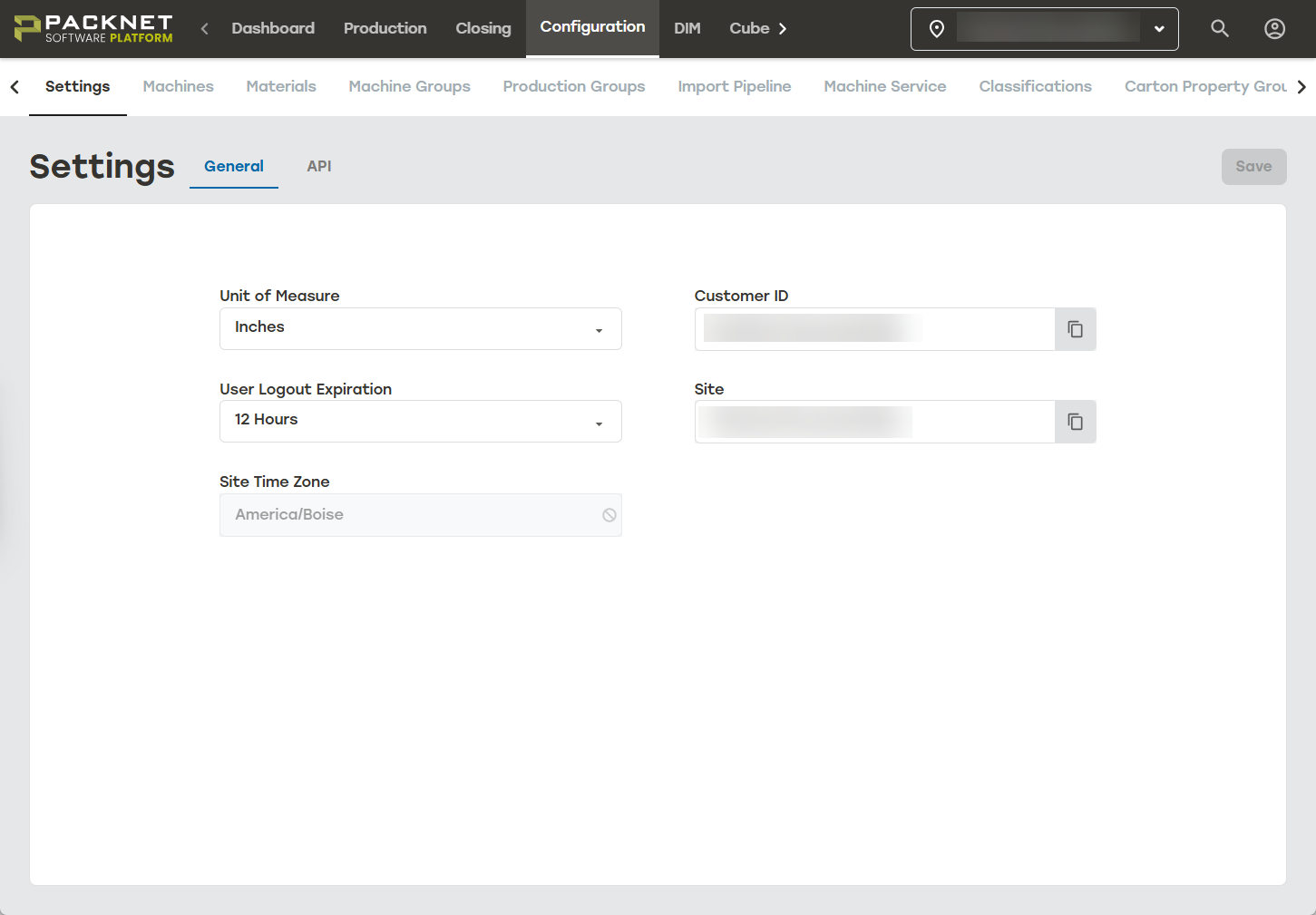
Task: Click the Site ID field
Action: (874, 422)
